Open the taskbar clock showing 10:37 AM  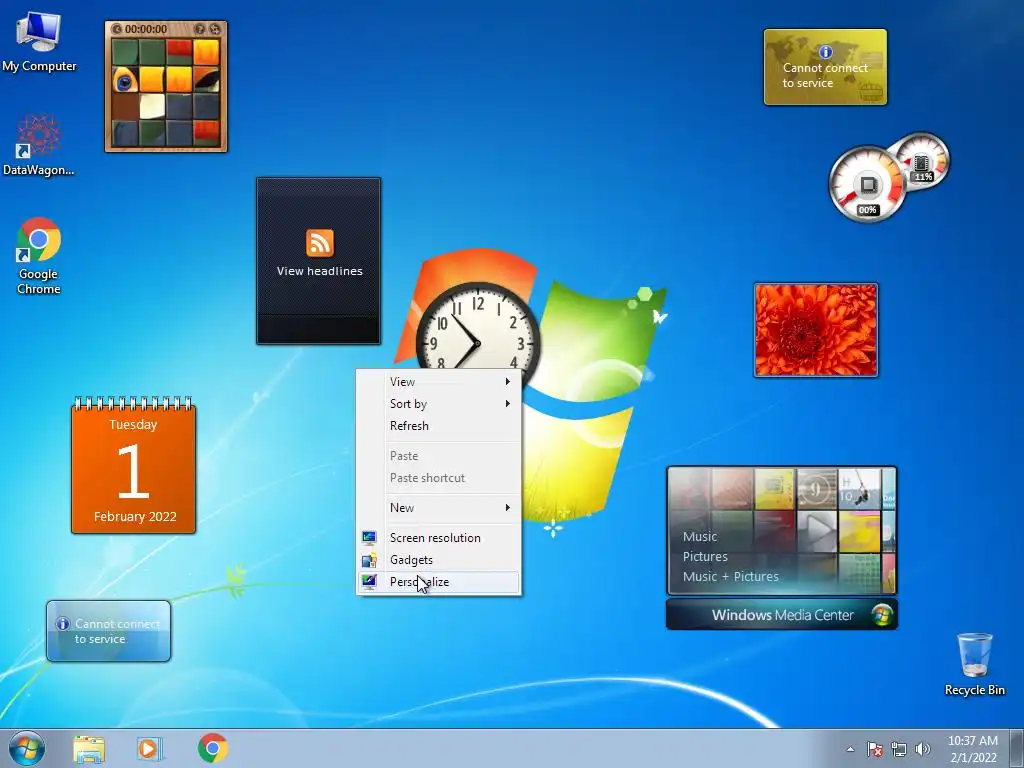(973, 749)
